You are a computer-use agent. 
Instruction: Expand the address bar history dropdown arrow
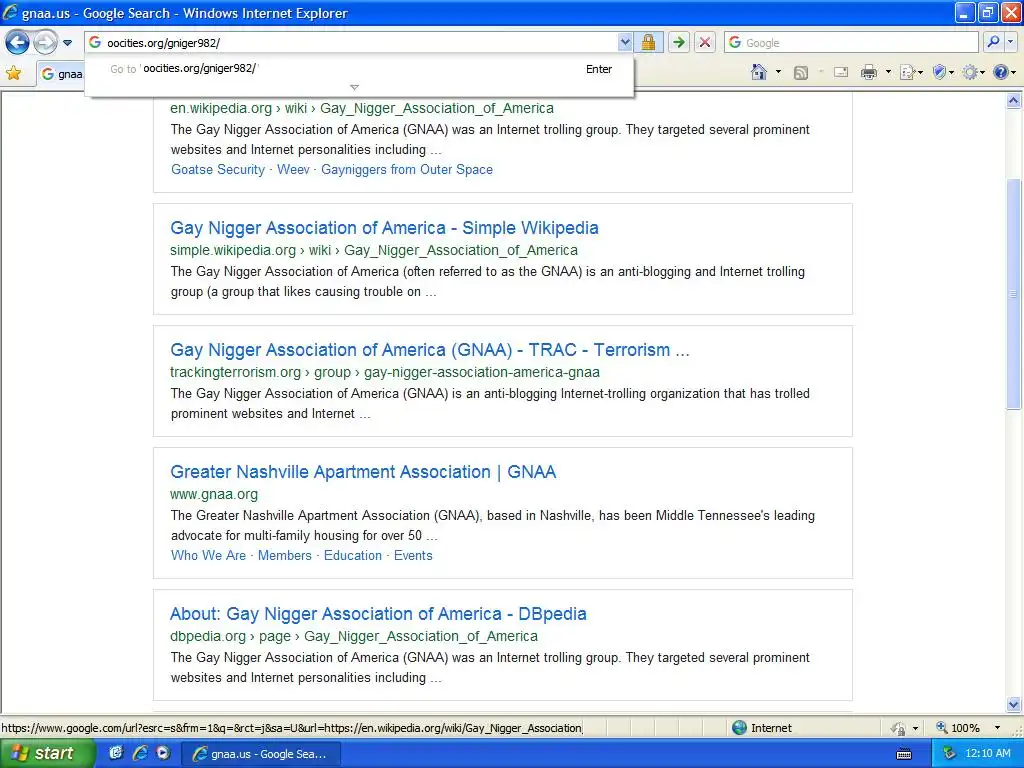pos(625,42)
